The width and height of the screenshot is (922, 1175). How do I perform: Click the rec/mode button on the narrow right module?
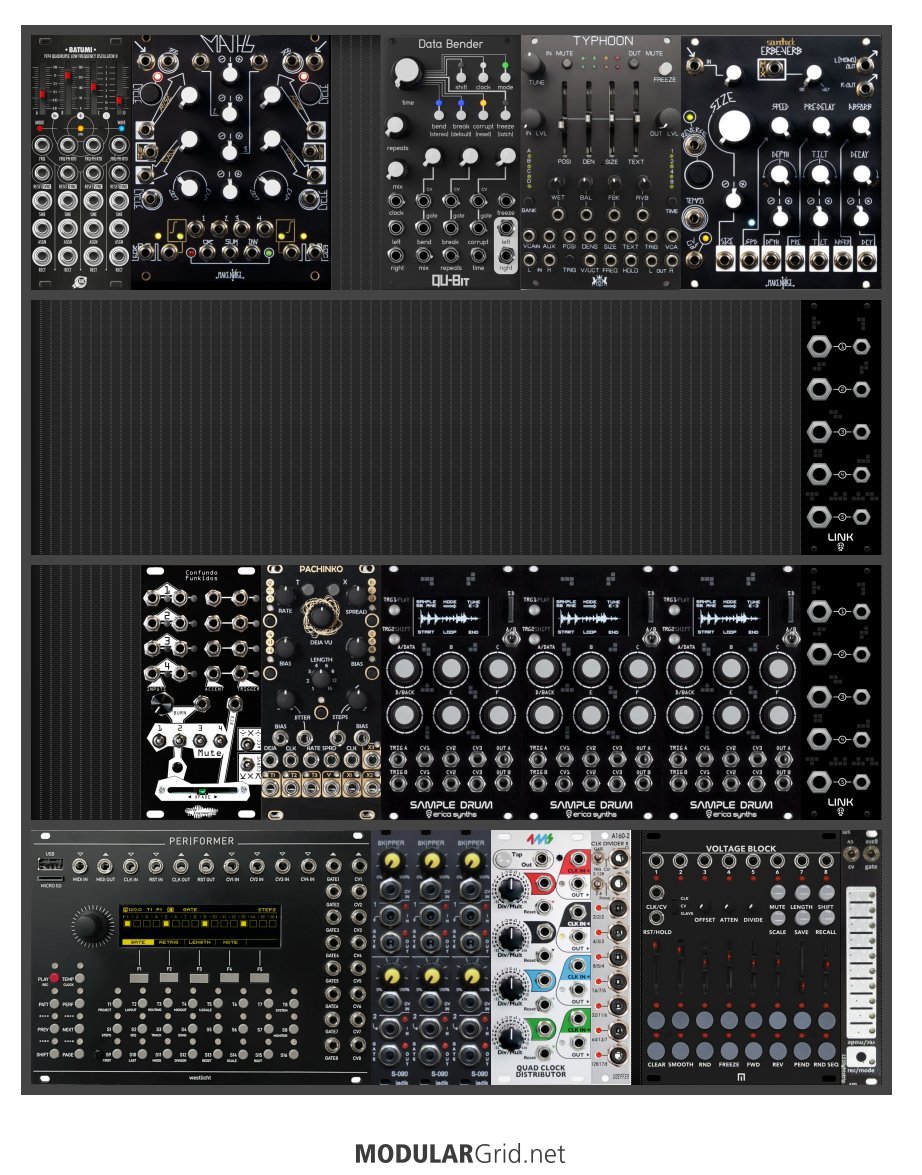[x=860, y=1057]
